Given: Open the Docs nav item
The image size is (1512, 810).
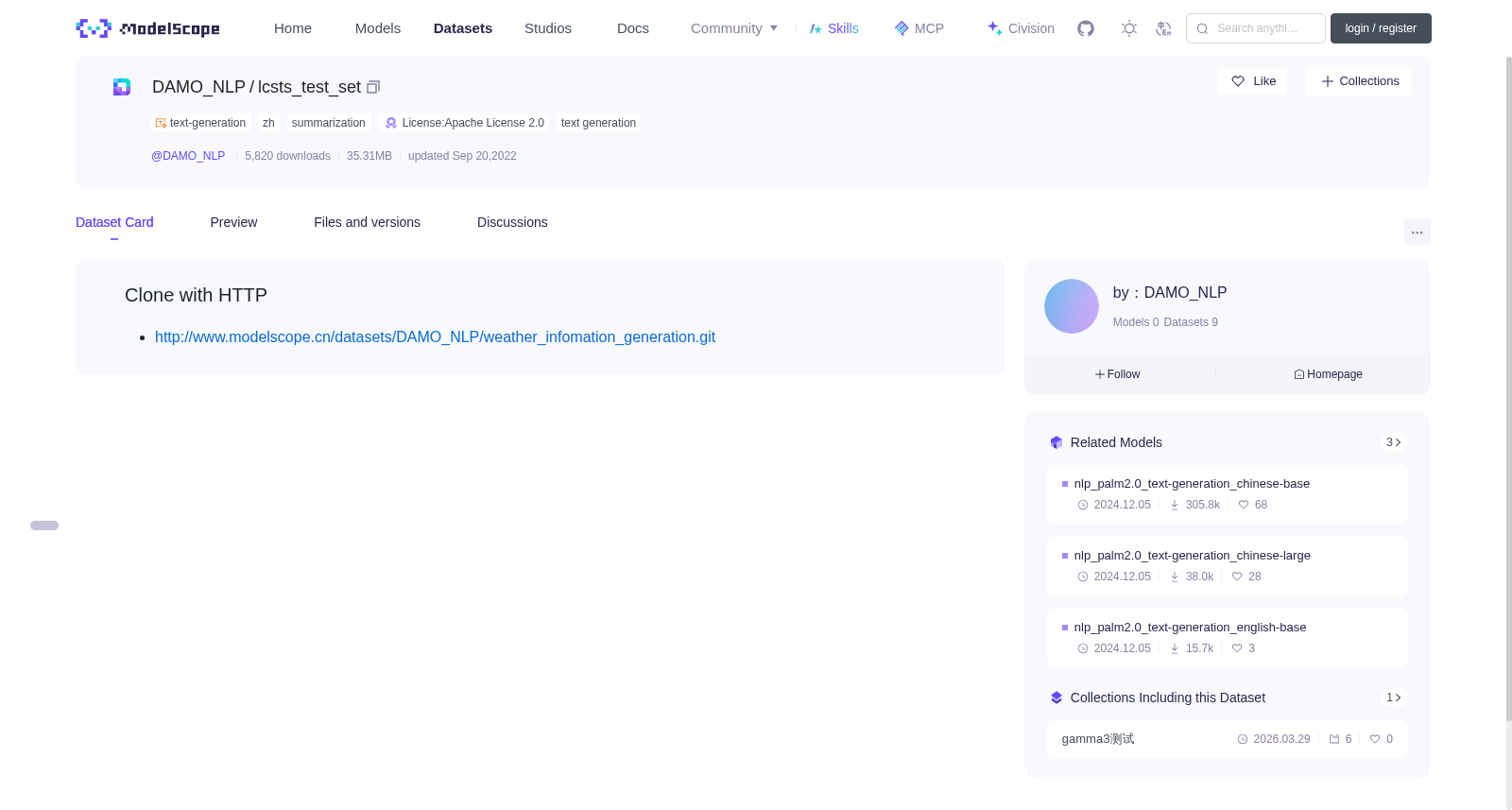Looking at the screenshot, I should [x=633, y=28].
